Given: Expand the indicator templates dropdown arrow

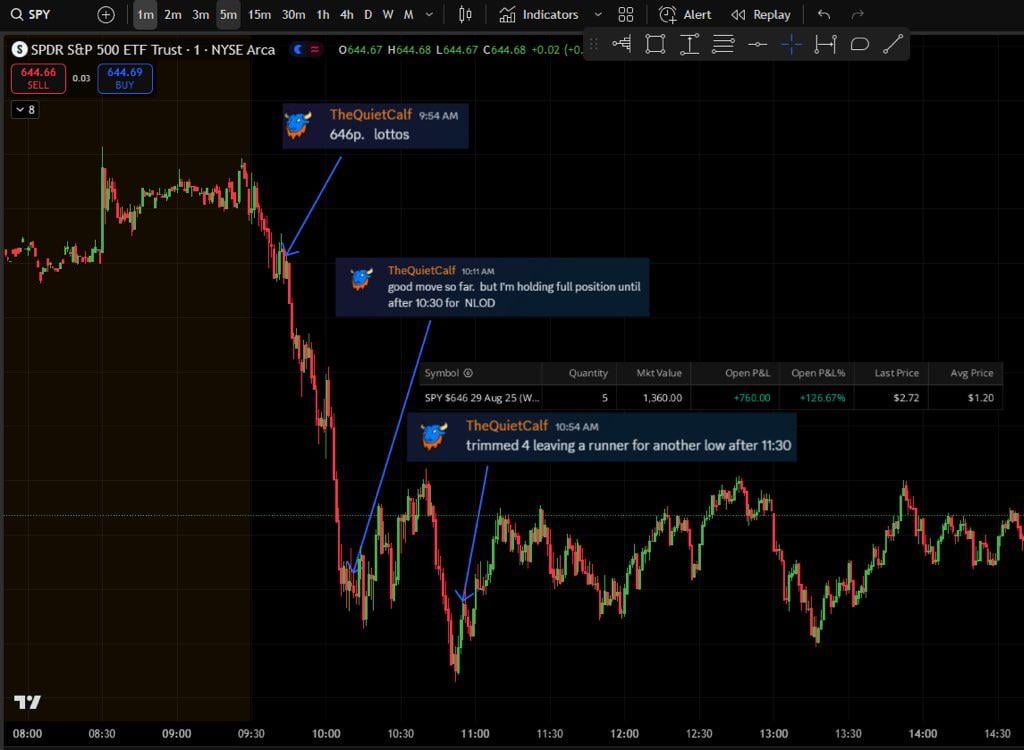Looking at the screenshot, I should (598, 14).
